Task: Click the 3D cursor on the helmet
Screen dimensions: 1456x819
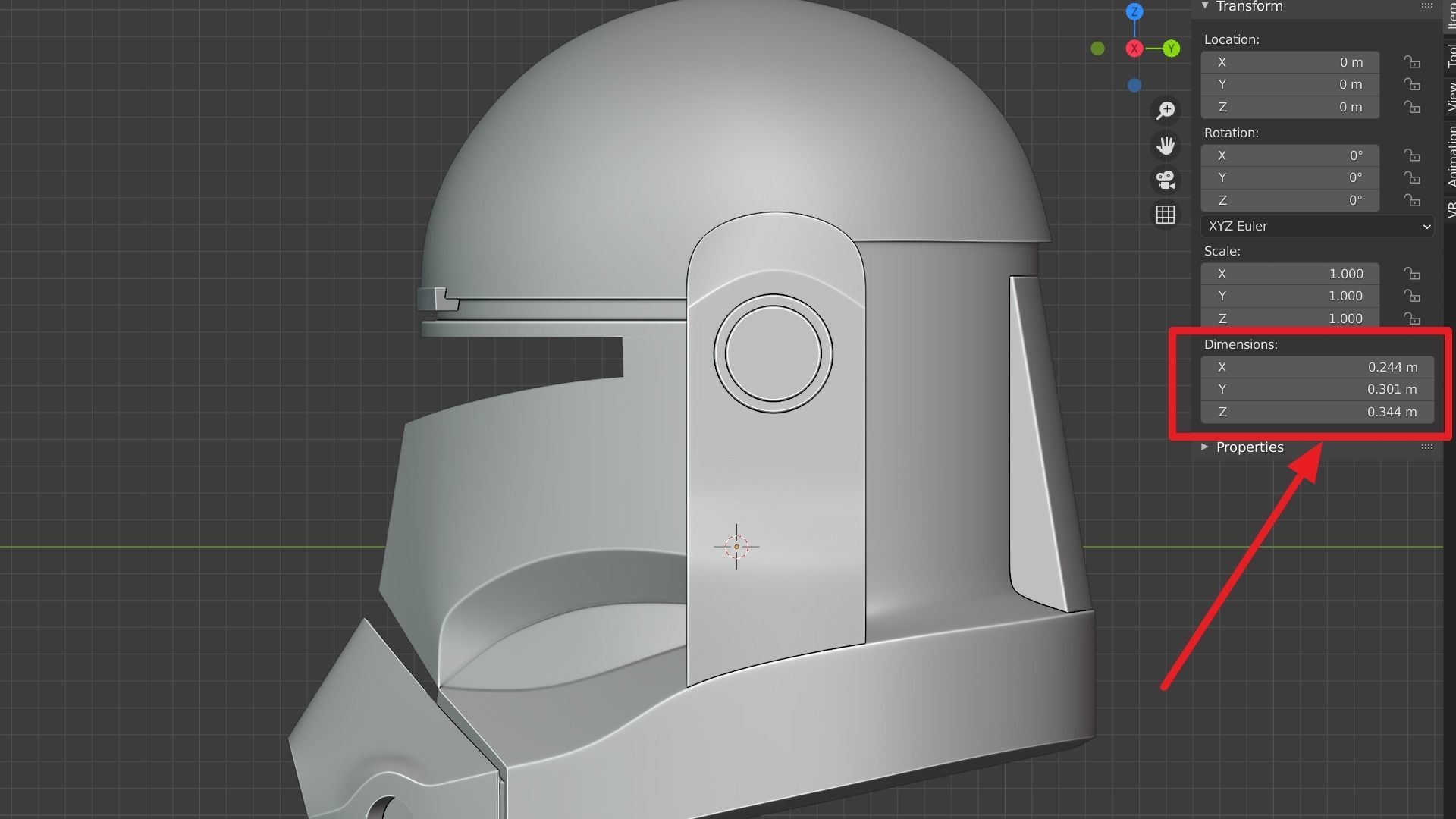Action: pyautogui.click(x=736, y=546)
